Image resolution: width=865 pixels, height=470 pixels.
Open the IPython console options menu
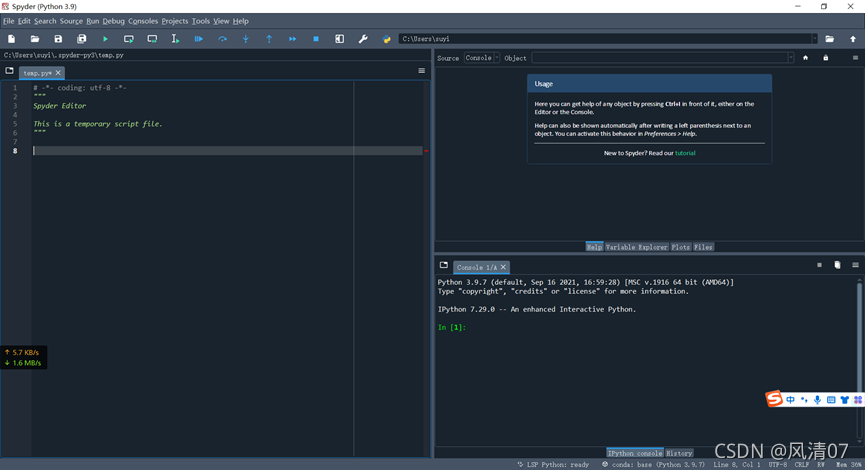855,265
